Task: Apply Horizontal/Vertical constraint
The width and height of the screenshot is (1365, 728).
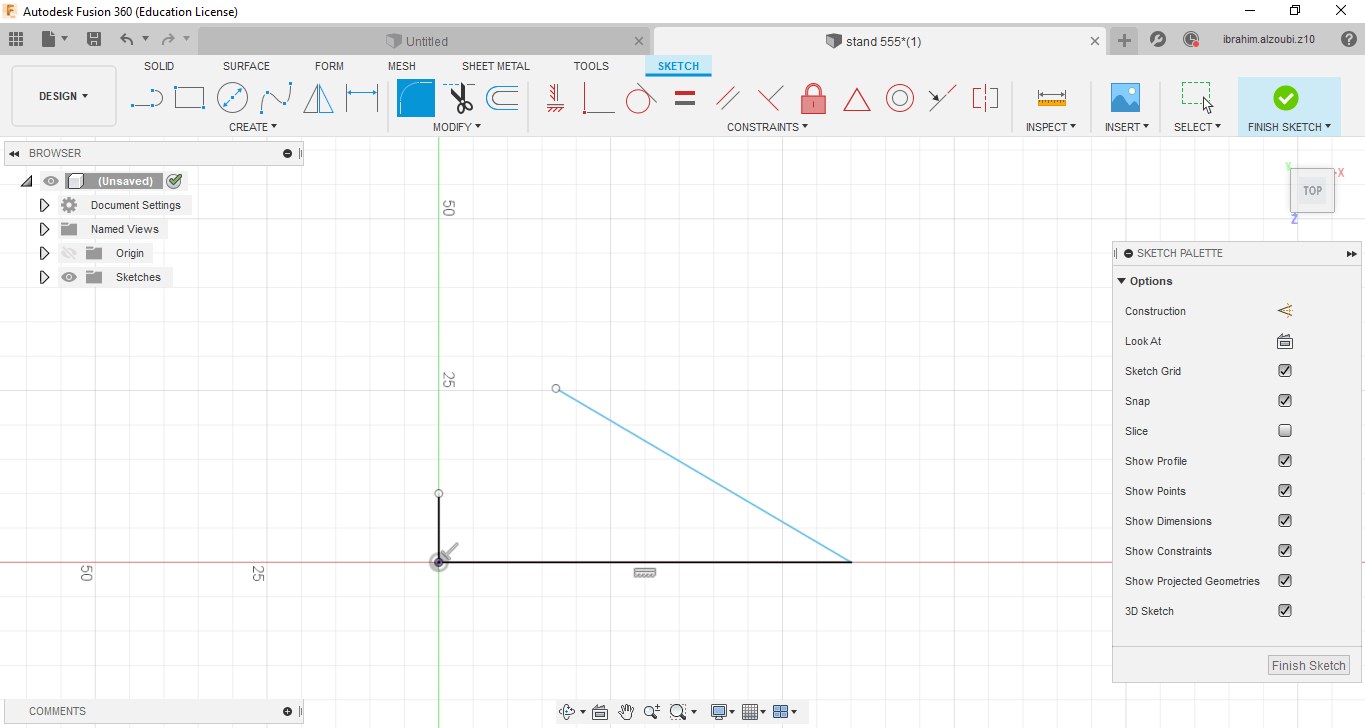Action: [x=556, y=98]
